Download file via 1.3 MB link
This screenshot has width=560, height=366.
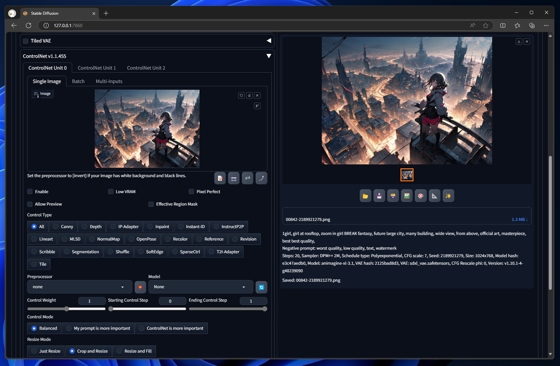pyautogui.click(x=519, y=220)
